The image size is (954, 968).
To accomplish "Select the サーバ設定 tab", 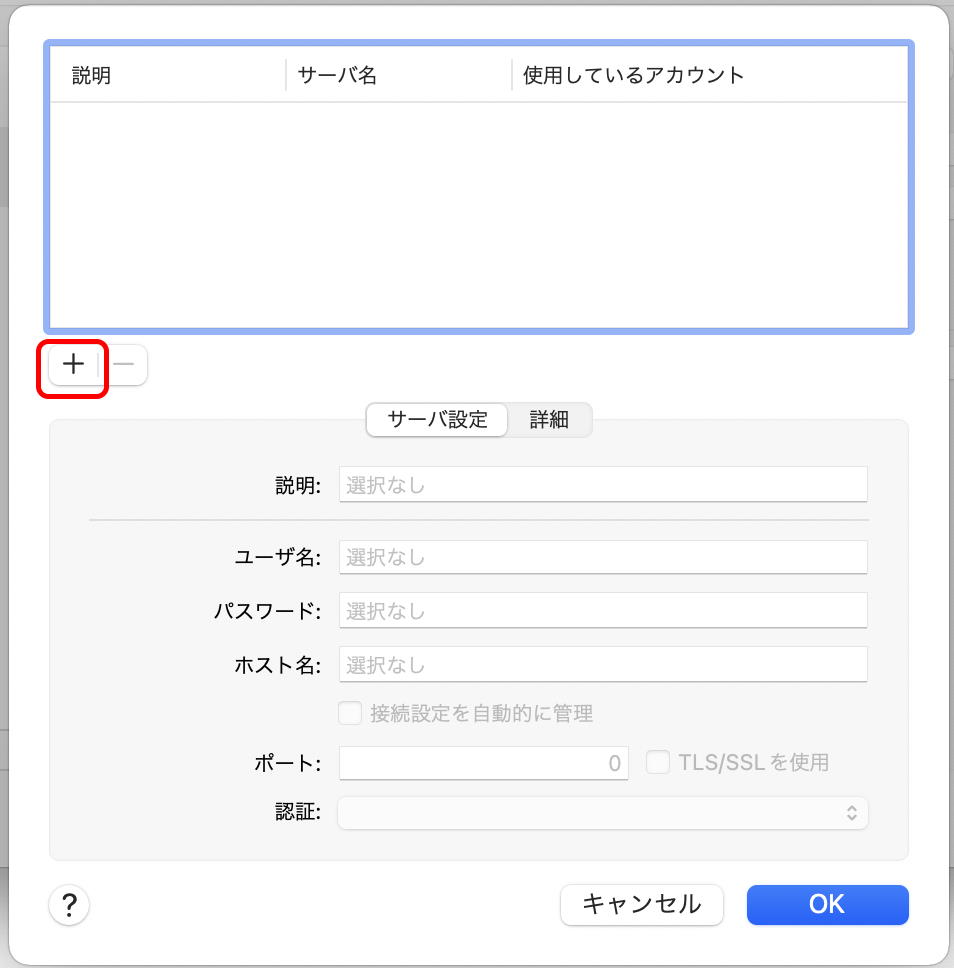I will 437,420.
